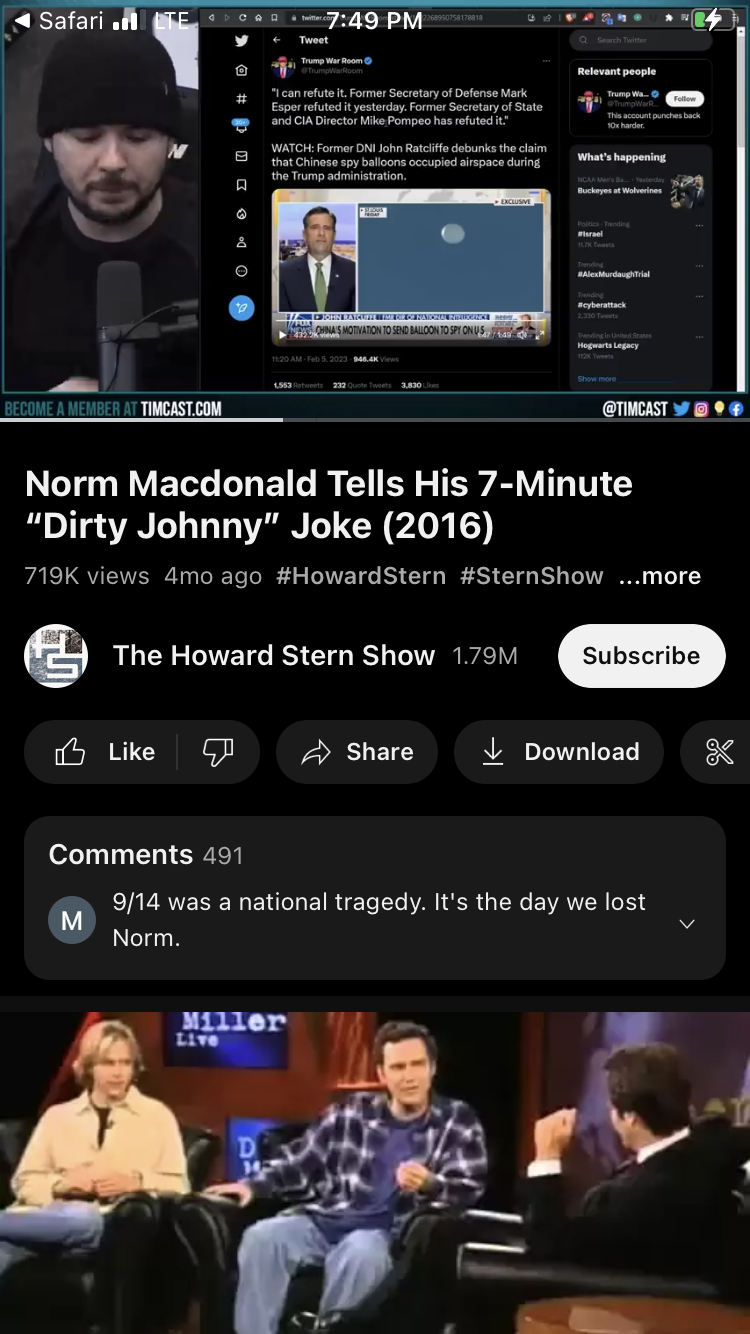This screenshot has height=1334, width=750.
Task: Open The Howard Stern Show channel name
Action: [274, 656]
